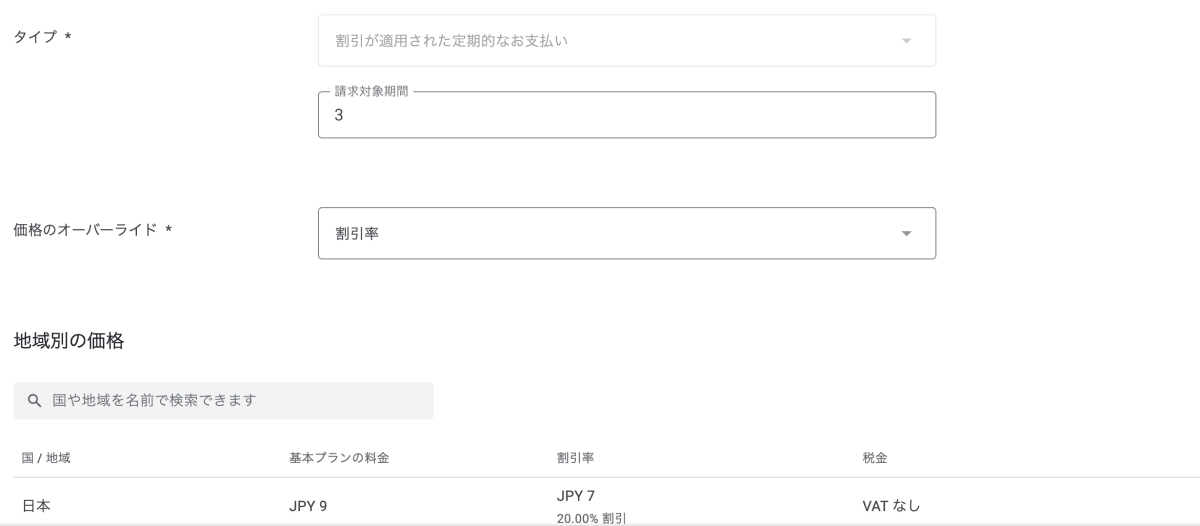The width and height of the screenshot is (1200, 526).
Task: Click the 国や地域 search field
Action: [x=223, y=400]
